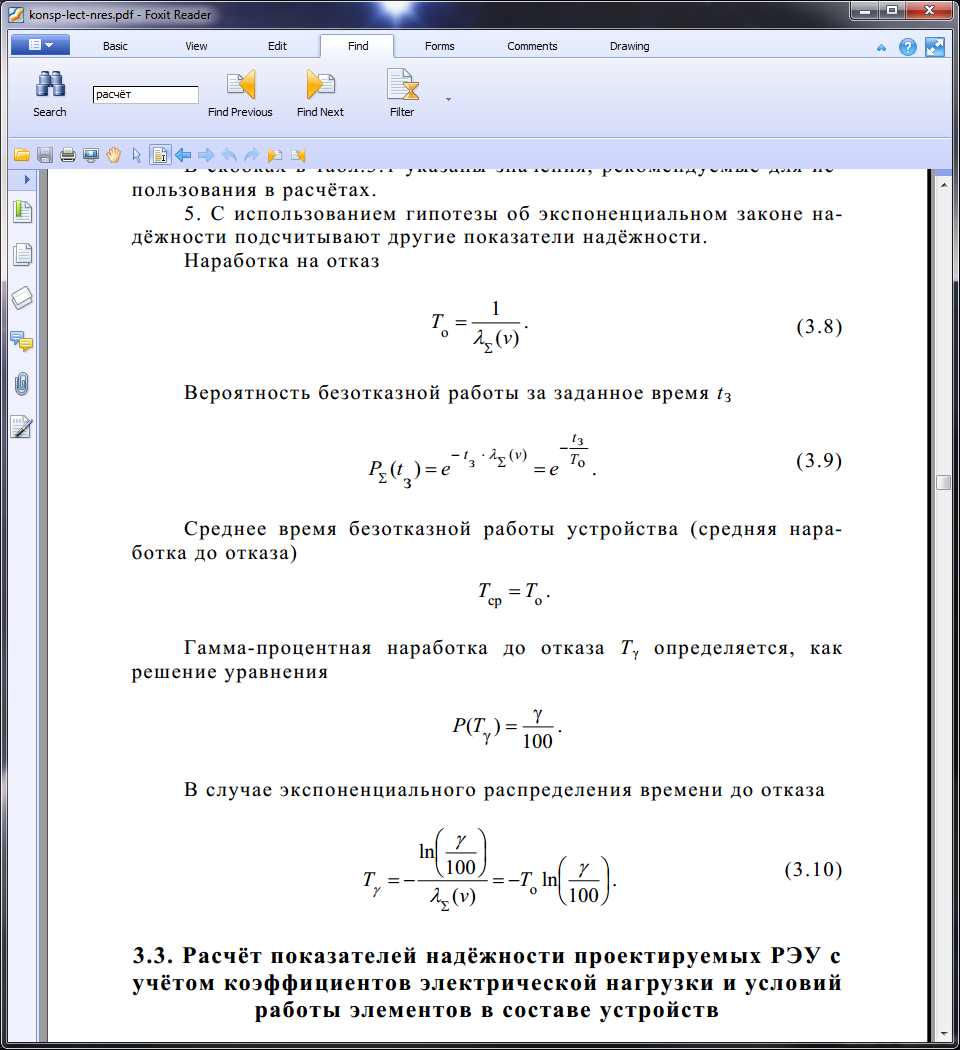The height and width of the screenshot is (1050, 960).
Task: Click the Find Previous button
Action: 240,94
